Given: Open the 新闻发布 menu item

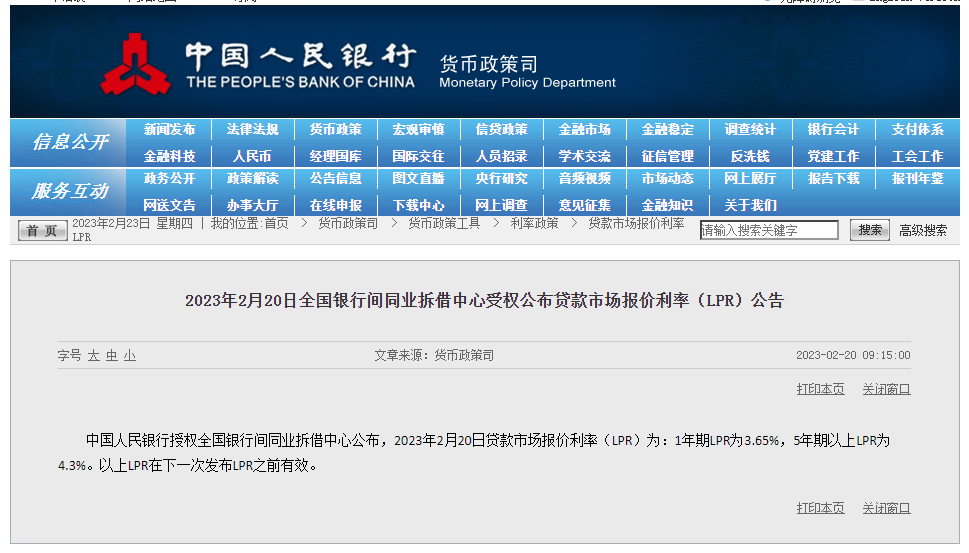Looking at the screenshot, I should click(169, 130).
